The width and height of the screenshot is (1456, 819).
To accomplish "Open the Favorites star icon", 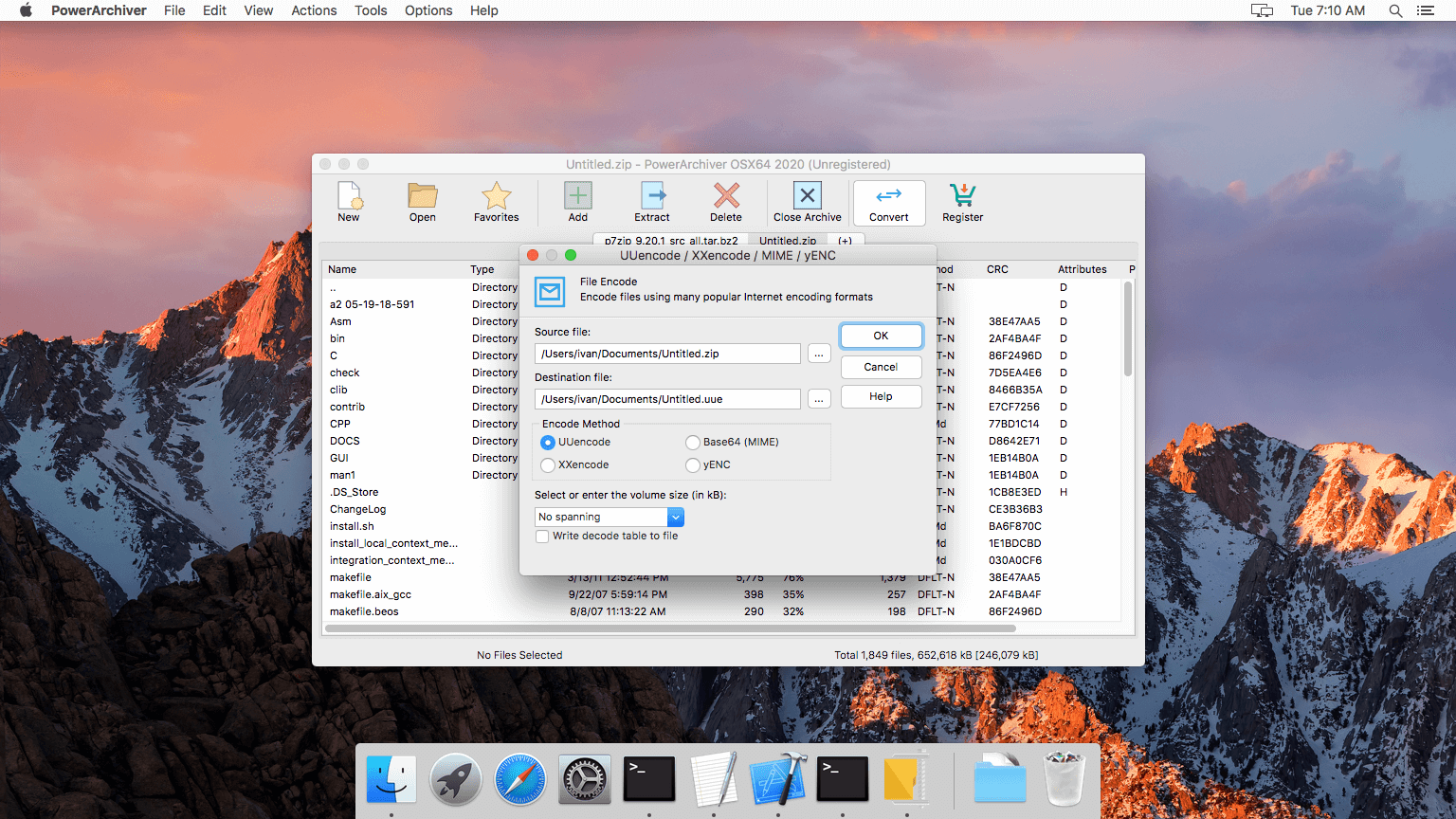I will click(x=497, y=203).
